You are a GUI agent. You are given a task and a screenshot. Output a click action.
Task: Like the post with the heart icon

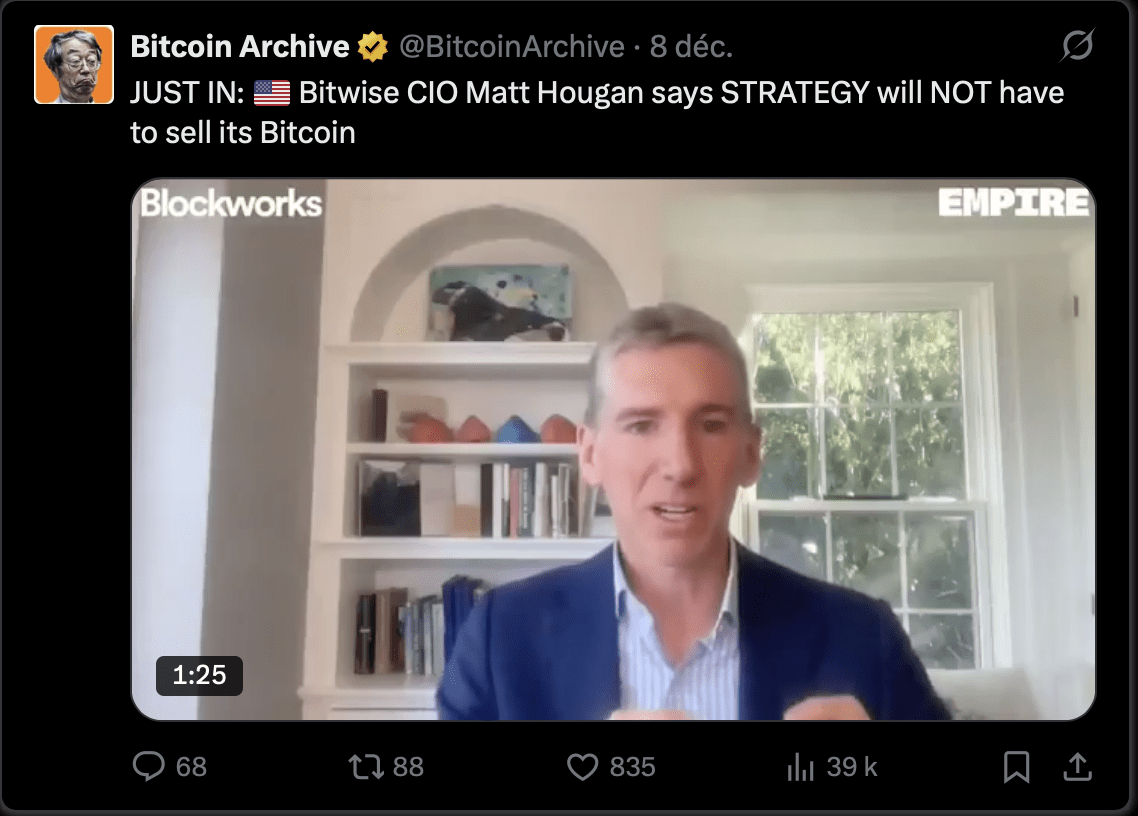(x=582, y=767)
